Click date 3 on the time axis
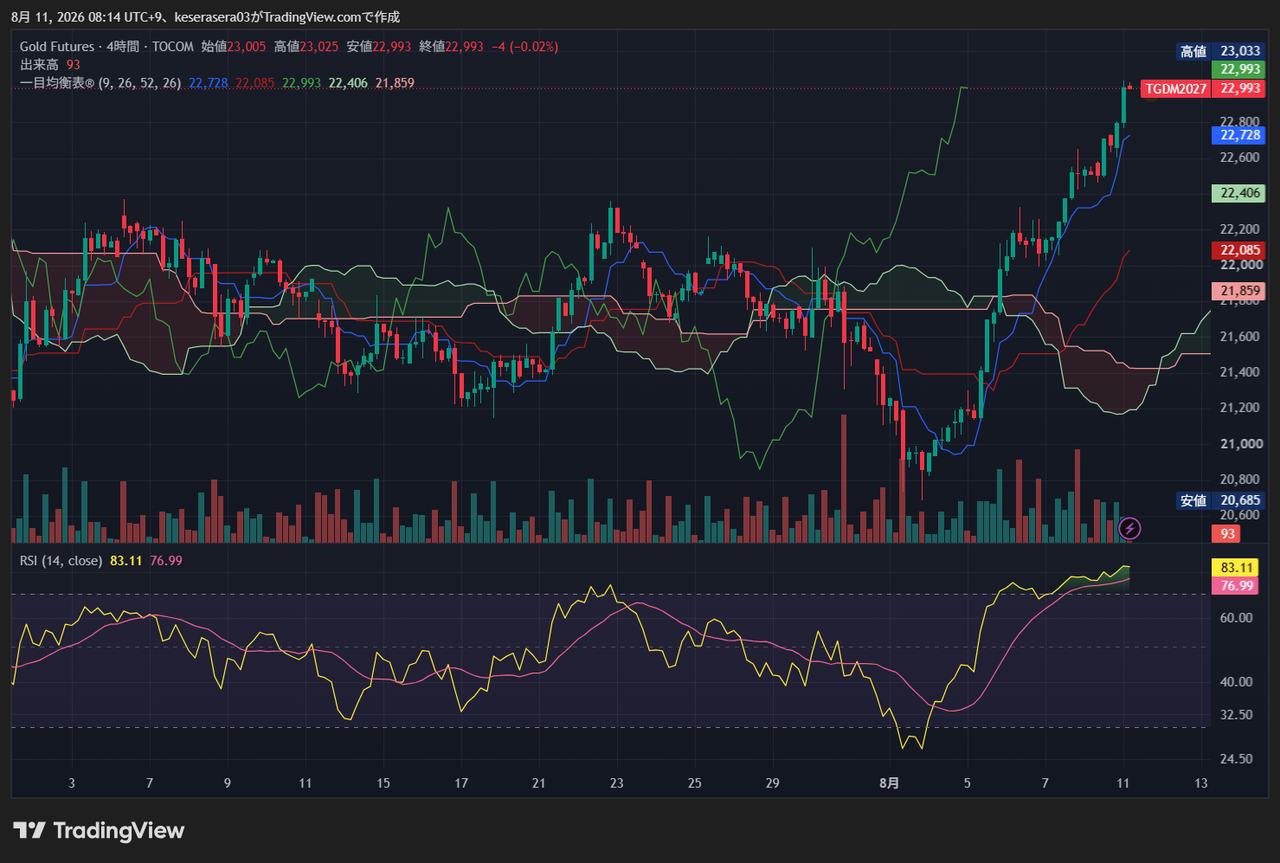 click(x=71, y=784)
